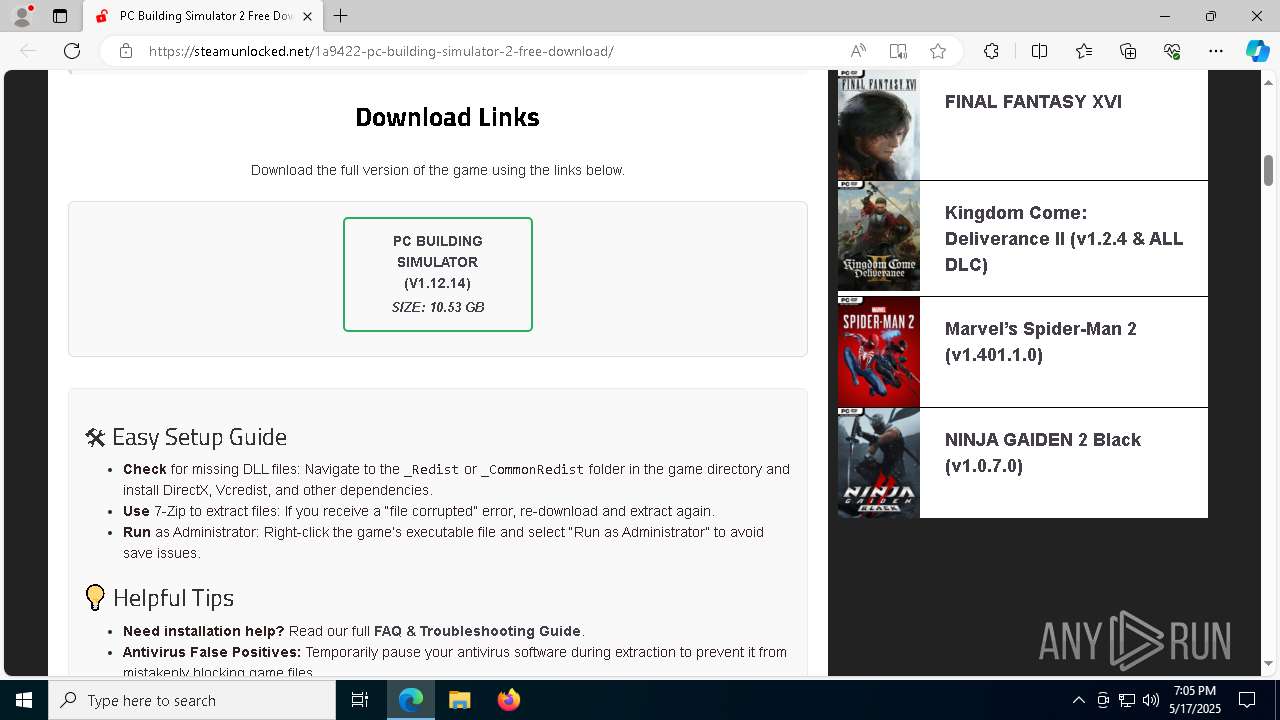Show hidden system tray icons
The width and height of the screenshot is (1280, 720).
(x=1078, y=700)
